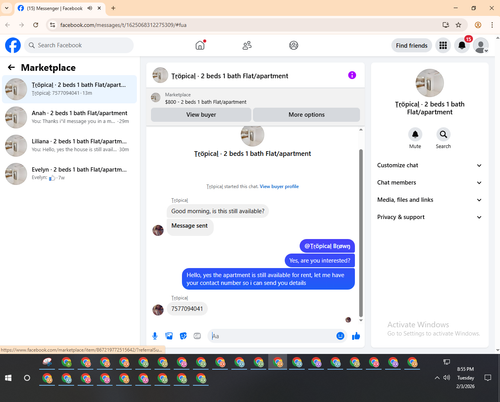Open the Groups icon in top navigation

(x=294, y=45)
